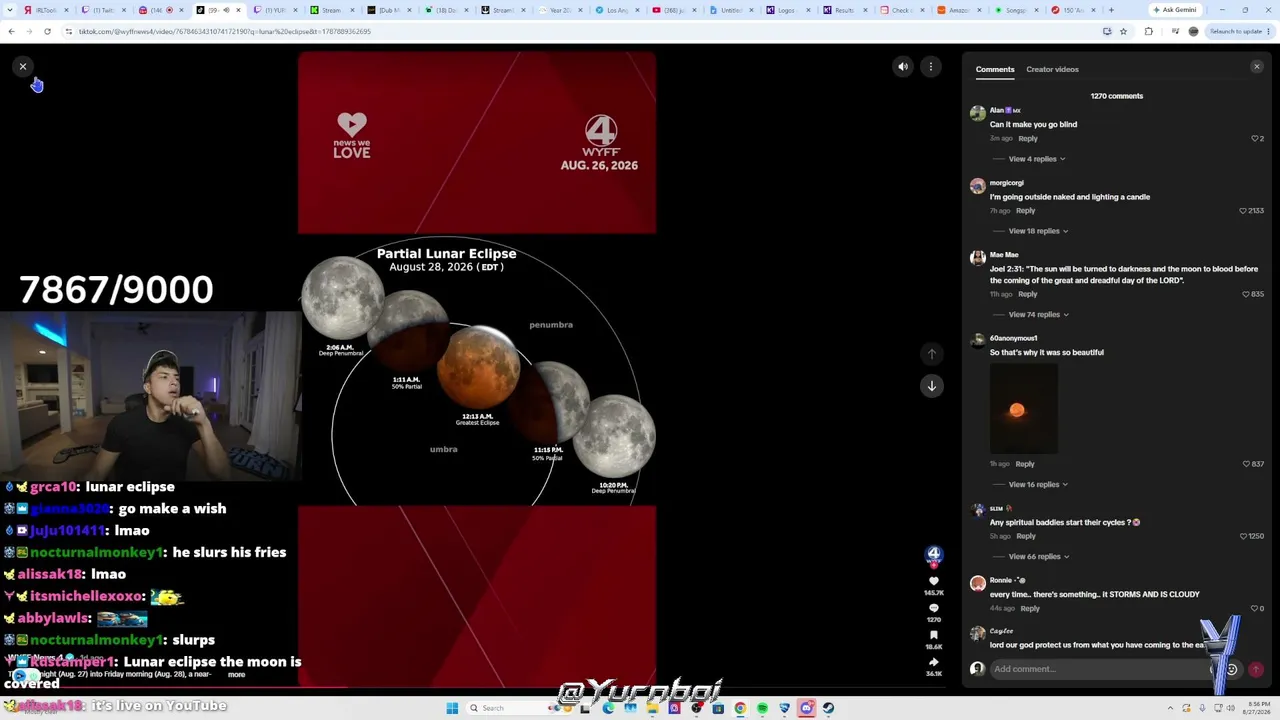Go to the previous video arrow
The image size is (1280, 720).
point(932,354)
